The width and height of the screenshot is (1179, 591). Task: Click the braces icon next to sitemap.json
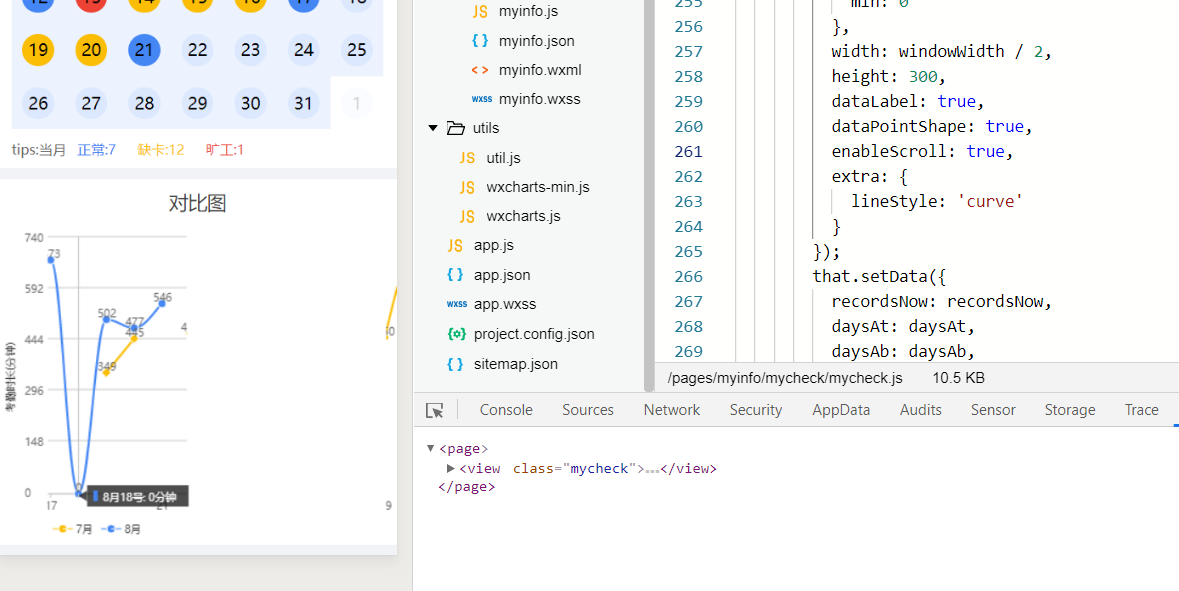454,363
